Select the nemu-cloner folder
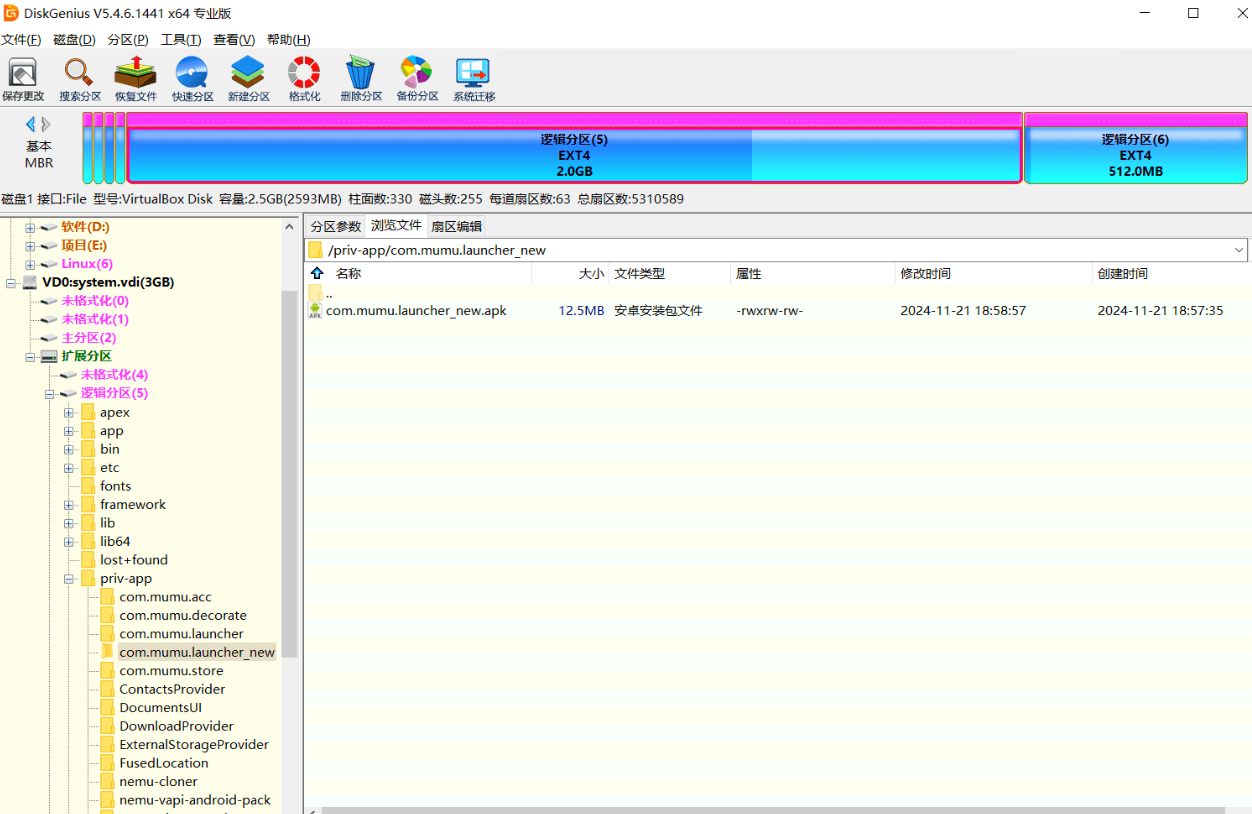The width and height of the screenshot is (1252, 814). click(158, 782)
